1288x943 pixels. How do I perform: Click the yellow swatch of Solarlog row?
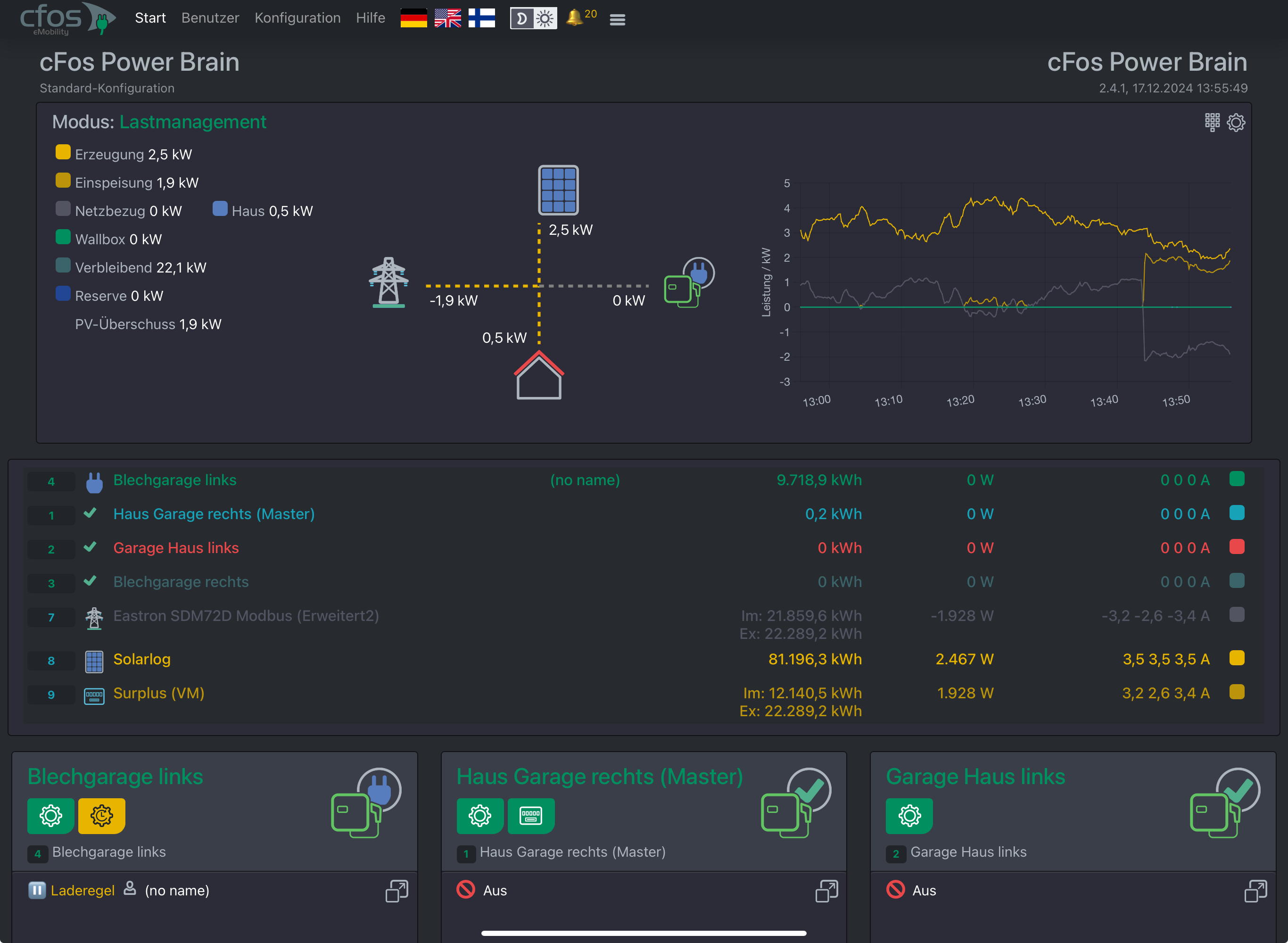1237,658
